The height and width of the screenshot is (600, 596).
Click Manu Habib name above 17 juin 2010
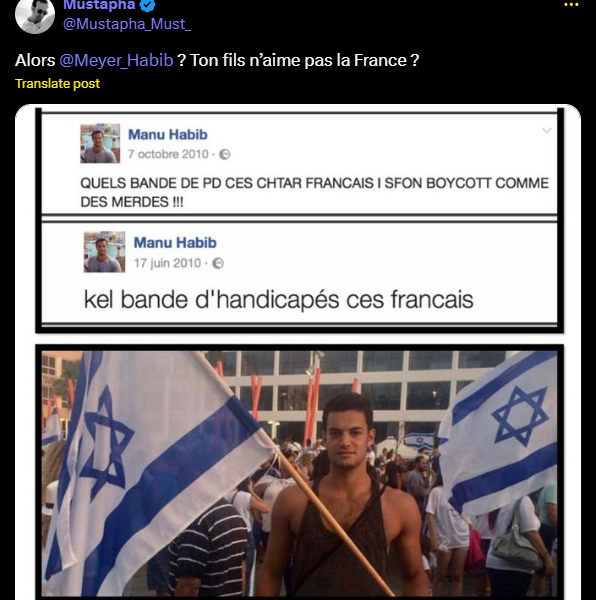click(175, 243)
